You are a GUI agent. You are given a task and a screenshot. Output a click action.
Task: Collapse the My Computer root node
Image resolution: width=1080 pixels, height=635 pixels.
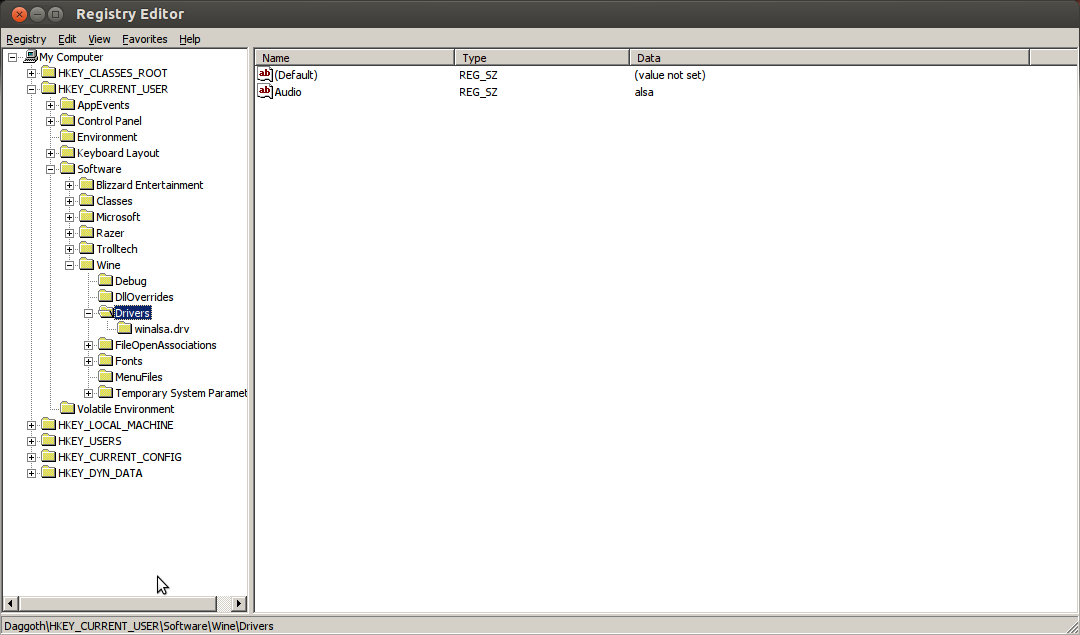click(12, 57)
